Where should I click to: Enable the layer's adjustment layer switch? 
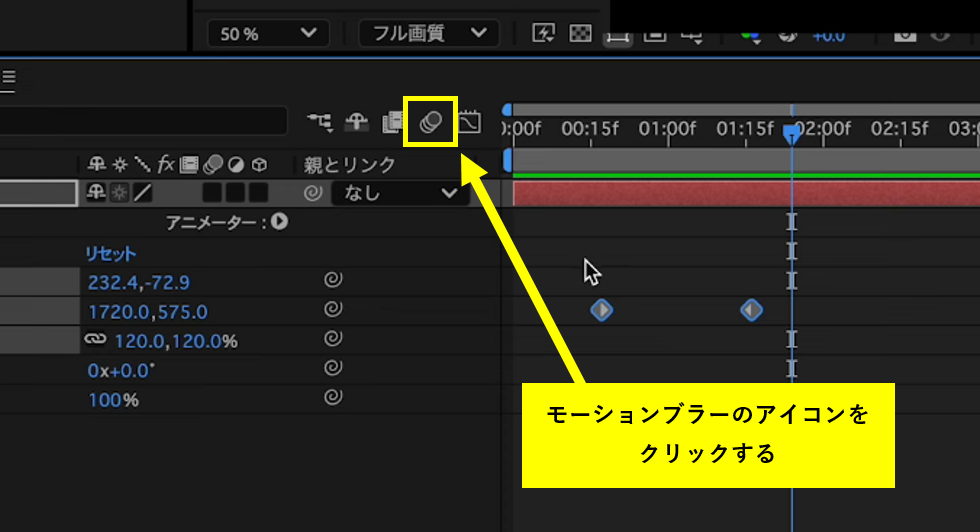tap(235, 193)
